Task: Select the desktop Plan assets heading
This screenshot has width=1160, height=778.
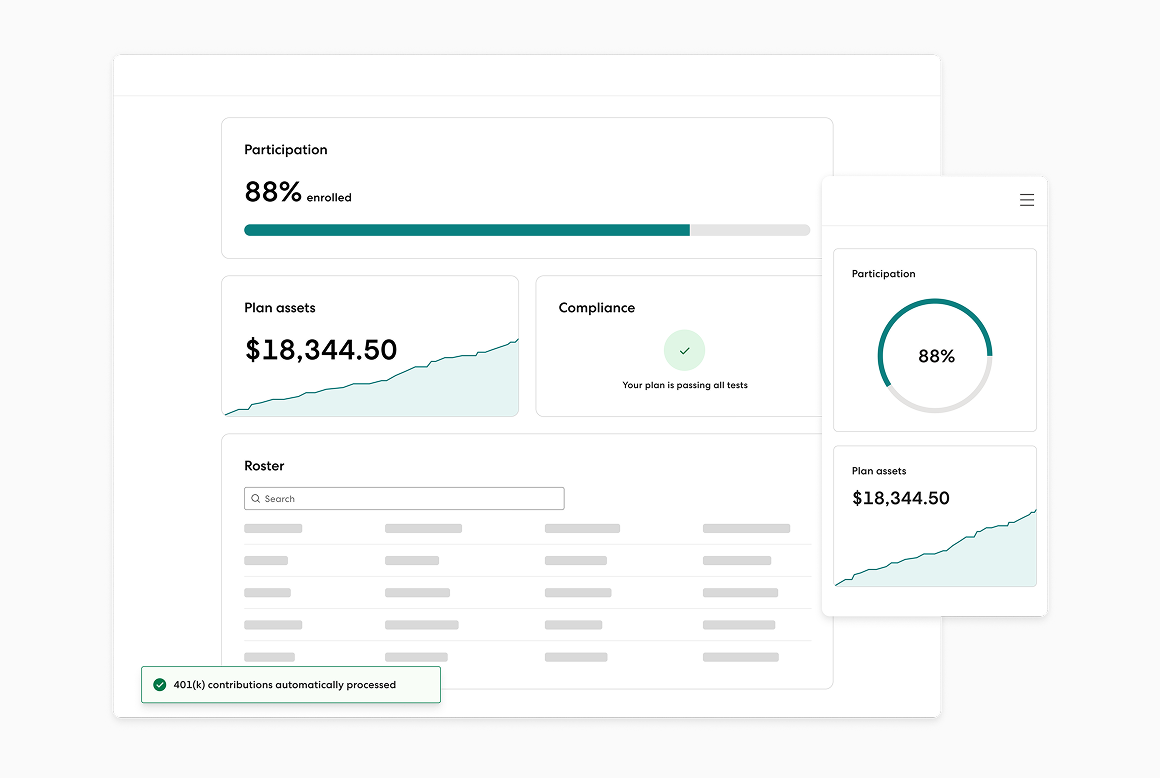Action: coord(279,308)
